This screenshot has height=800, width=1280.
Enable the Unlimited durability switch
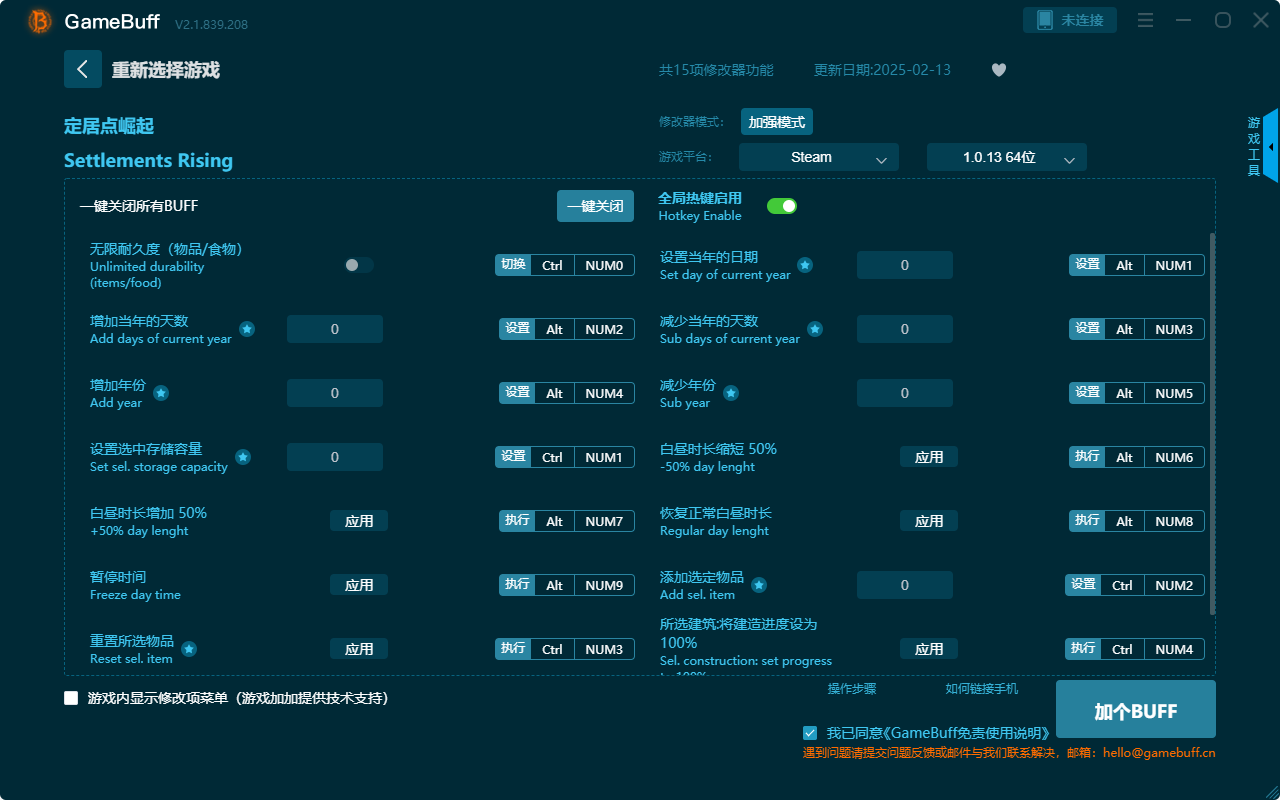[358, 264]
